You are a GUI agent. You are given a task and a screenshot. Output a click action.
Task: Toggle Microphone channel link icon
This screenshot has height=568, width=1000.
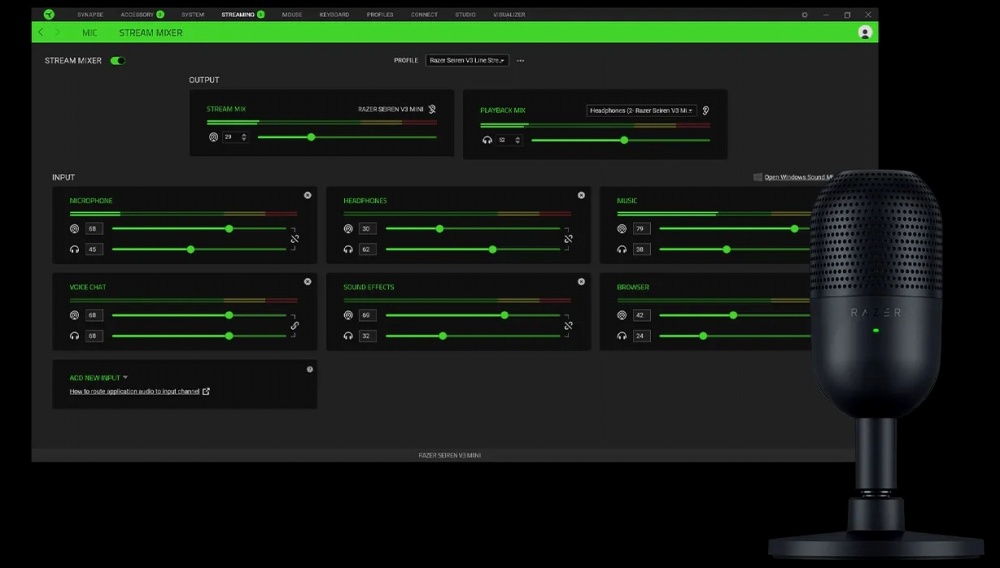coord(295,239)
